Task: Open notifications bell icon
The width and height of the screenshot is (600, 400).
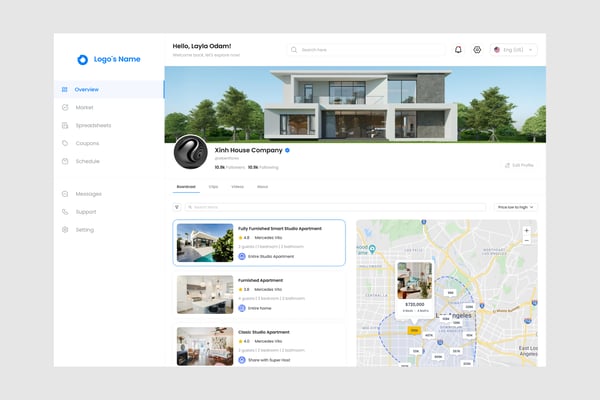Action: [x=458, y=50]
